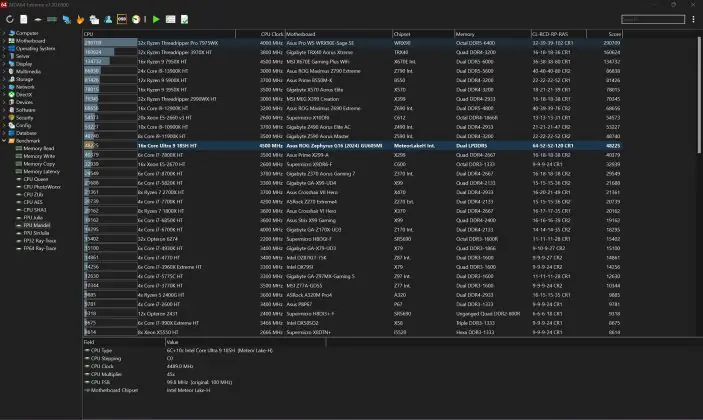The image size is (703, 420).
Task: Launch the flame stability test icon
Action: (80, 19)
